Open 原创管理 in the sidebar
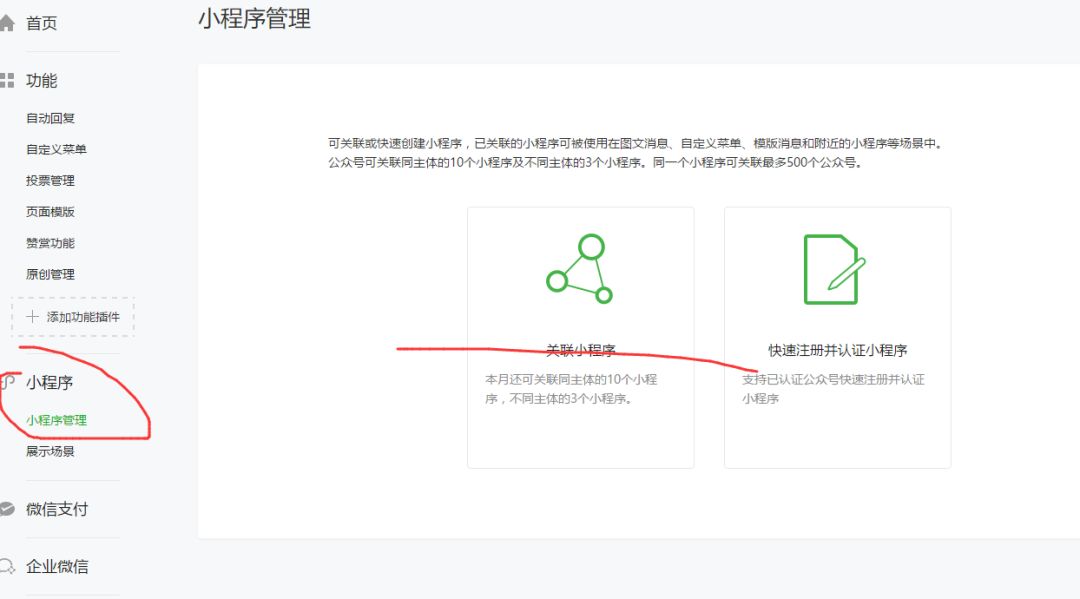This screenshot has height=599, width=1080. point(50,274)
